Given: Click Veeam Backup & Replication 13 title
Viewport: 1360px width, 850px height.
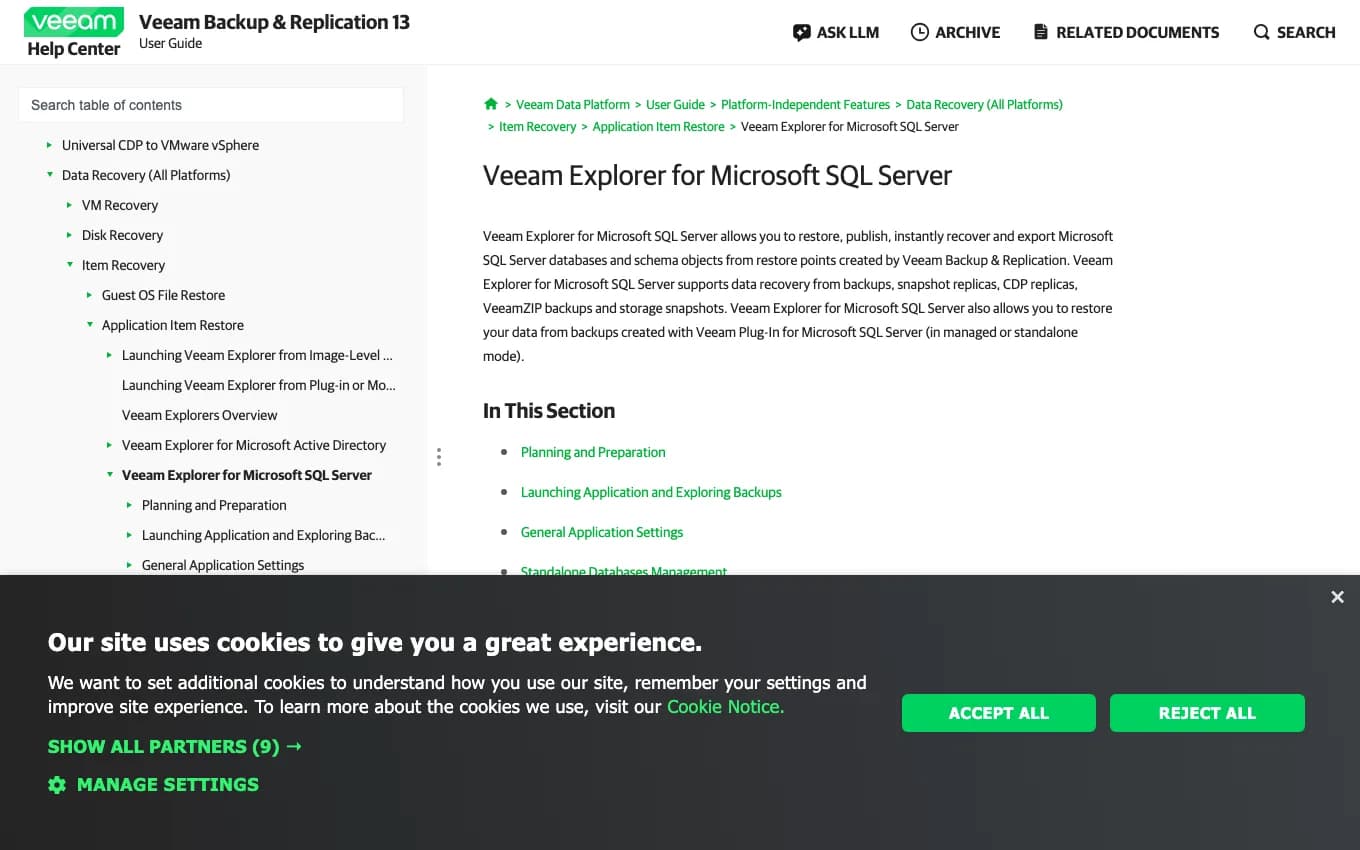Looking at the screenshot, I should 274,22.
